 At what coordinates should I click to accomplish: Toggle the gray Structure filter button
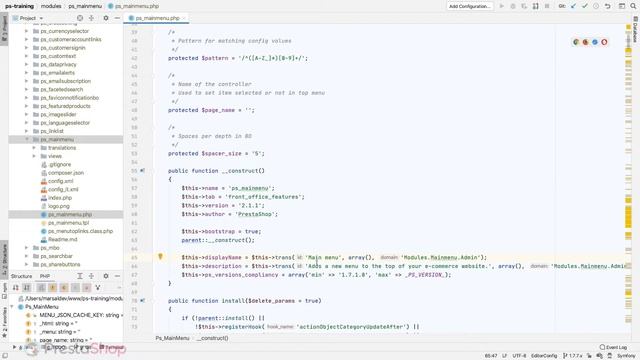coord(76,288)
